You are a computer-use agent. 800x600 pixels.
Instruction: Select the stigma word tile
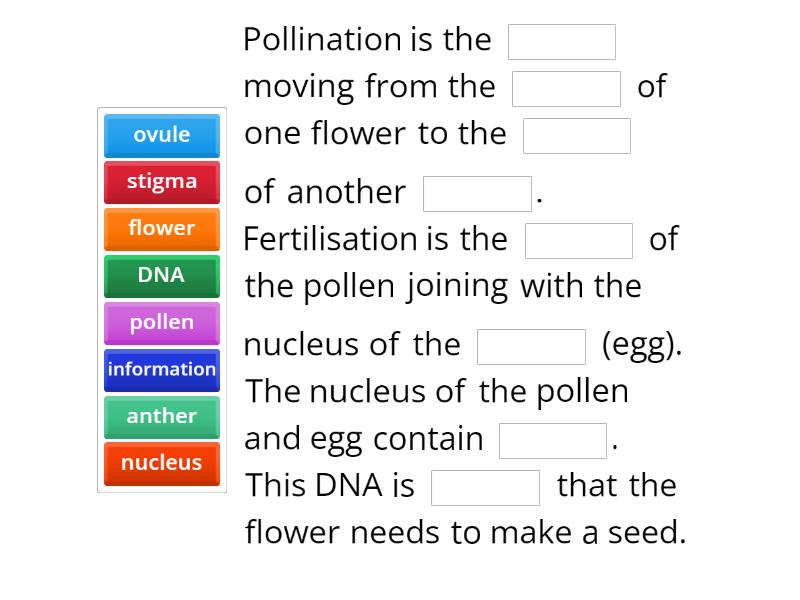(x=161, y=182)
